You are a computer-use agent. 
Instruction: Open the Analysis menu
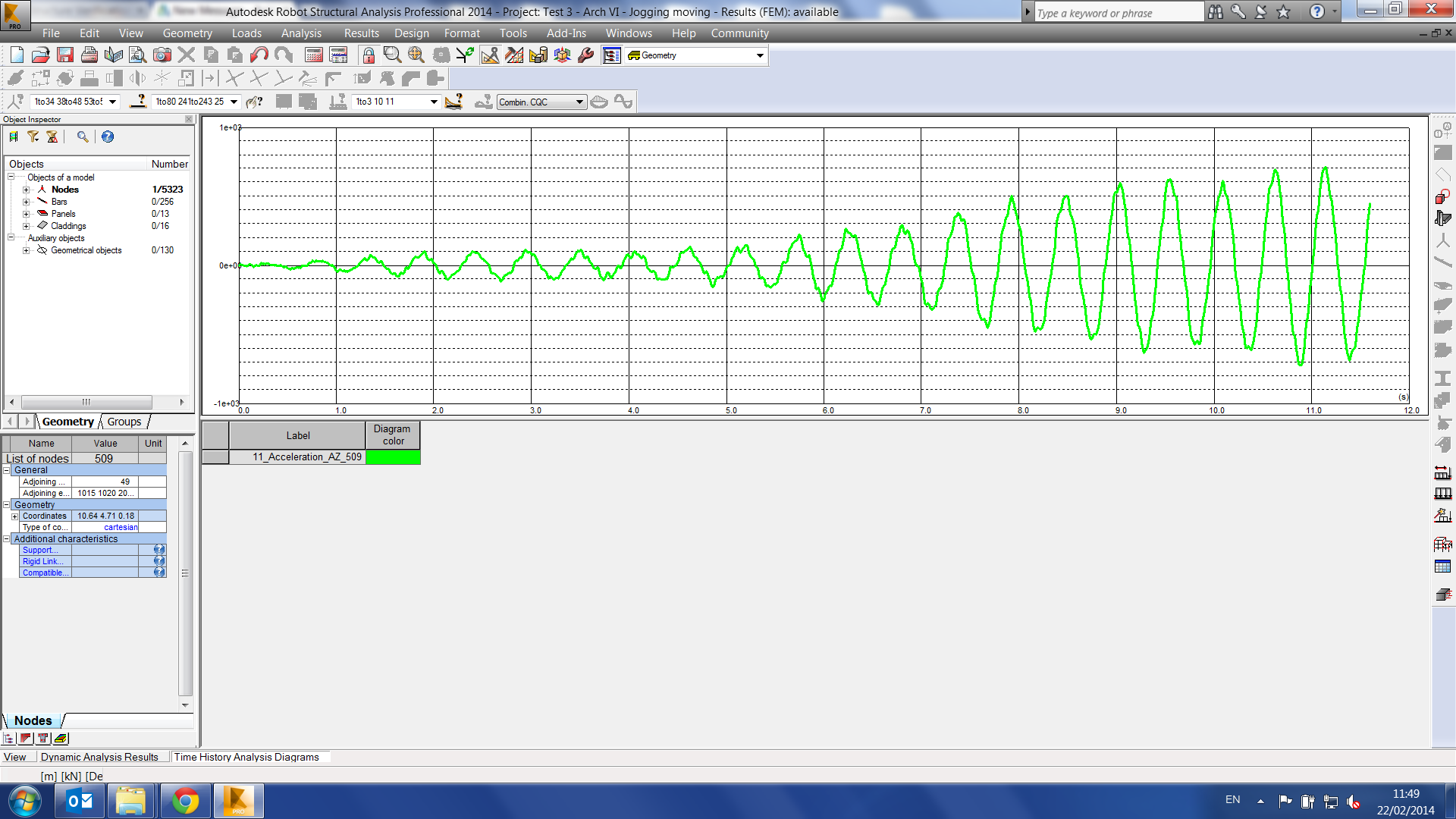[301, 33]
